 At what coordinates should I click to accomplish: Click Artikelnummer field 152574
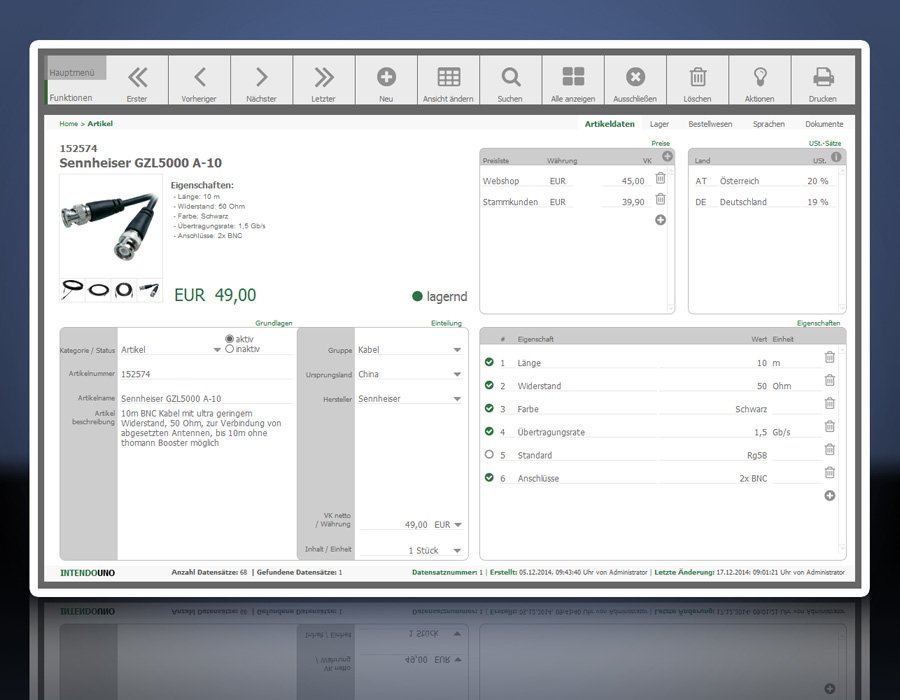[205, 374]
